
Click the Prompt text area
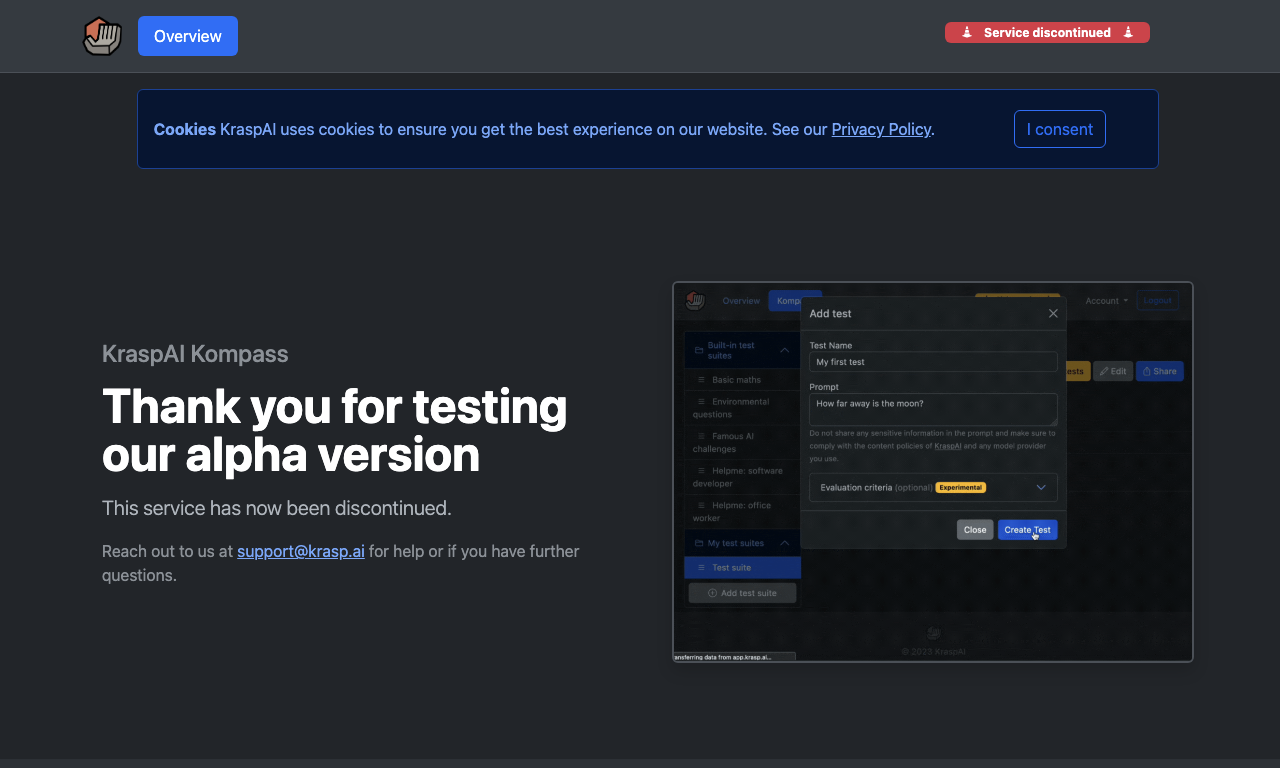tap(933, 409)
